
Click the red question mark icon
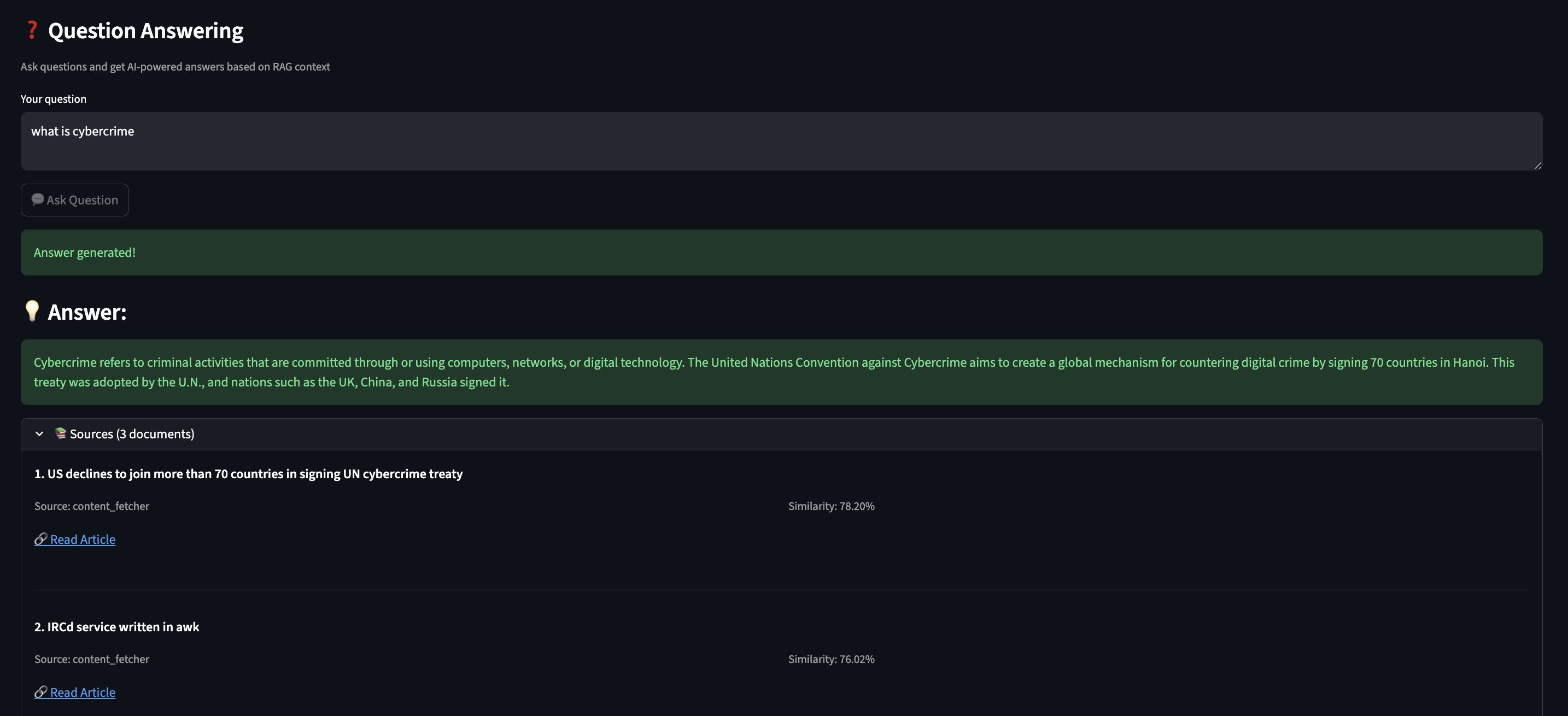point(32,30)
